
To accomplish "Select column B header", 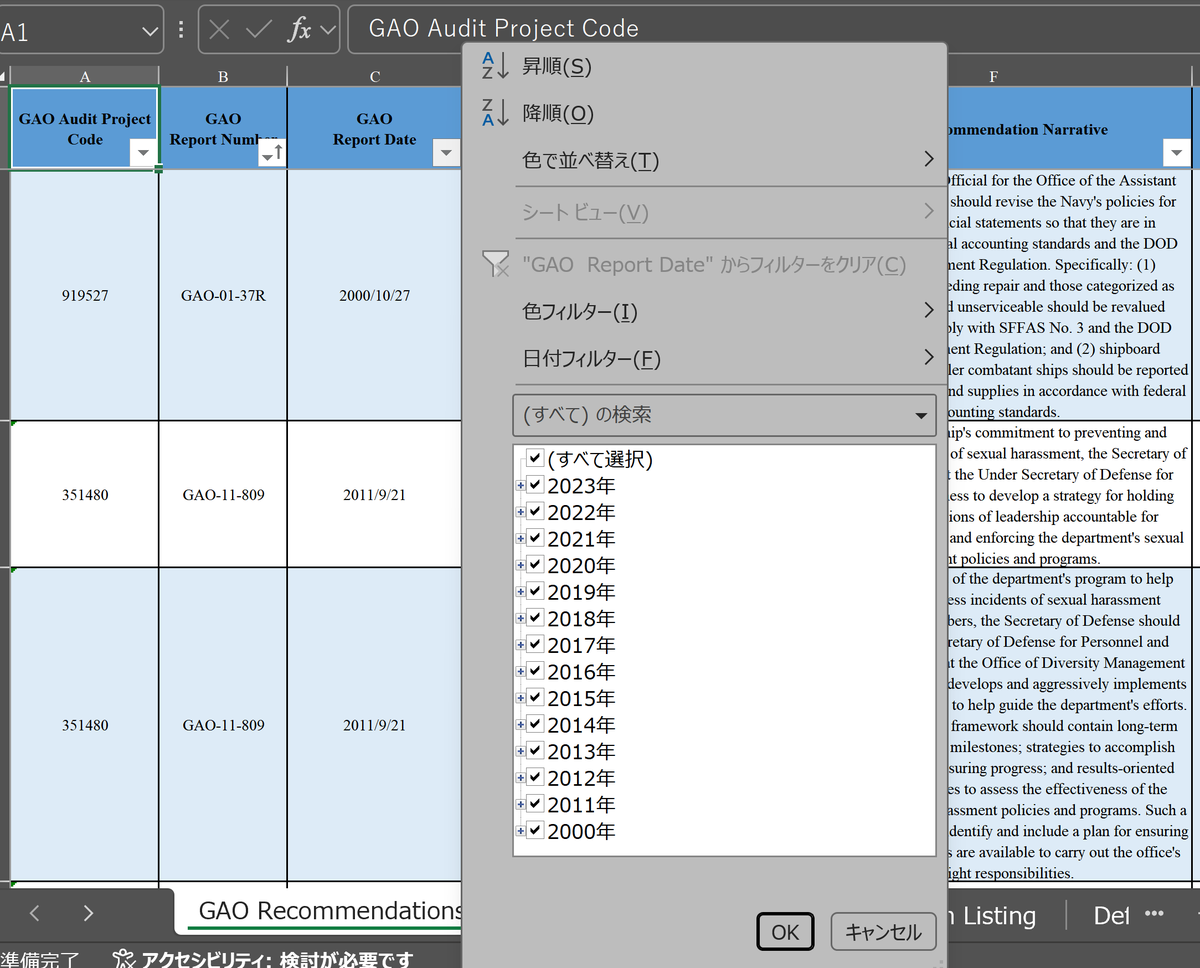I will (x=223, y=77).
